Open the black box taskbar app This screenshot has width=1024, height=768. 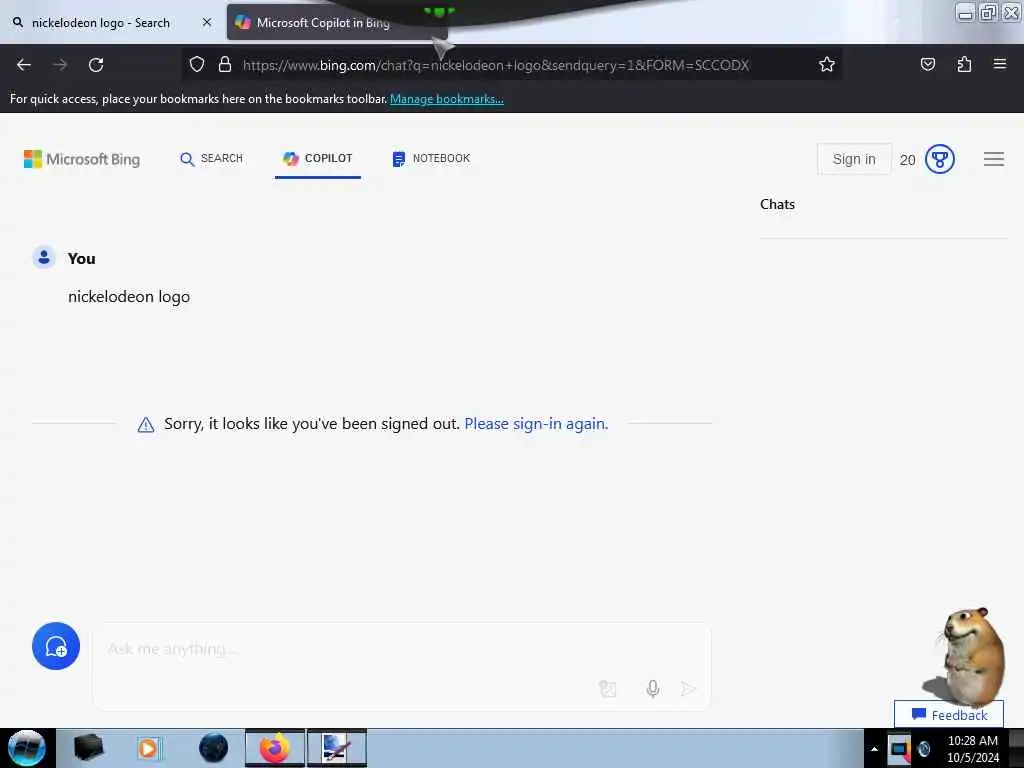click(88, 748)
